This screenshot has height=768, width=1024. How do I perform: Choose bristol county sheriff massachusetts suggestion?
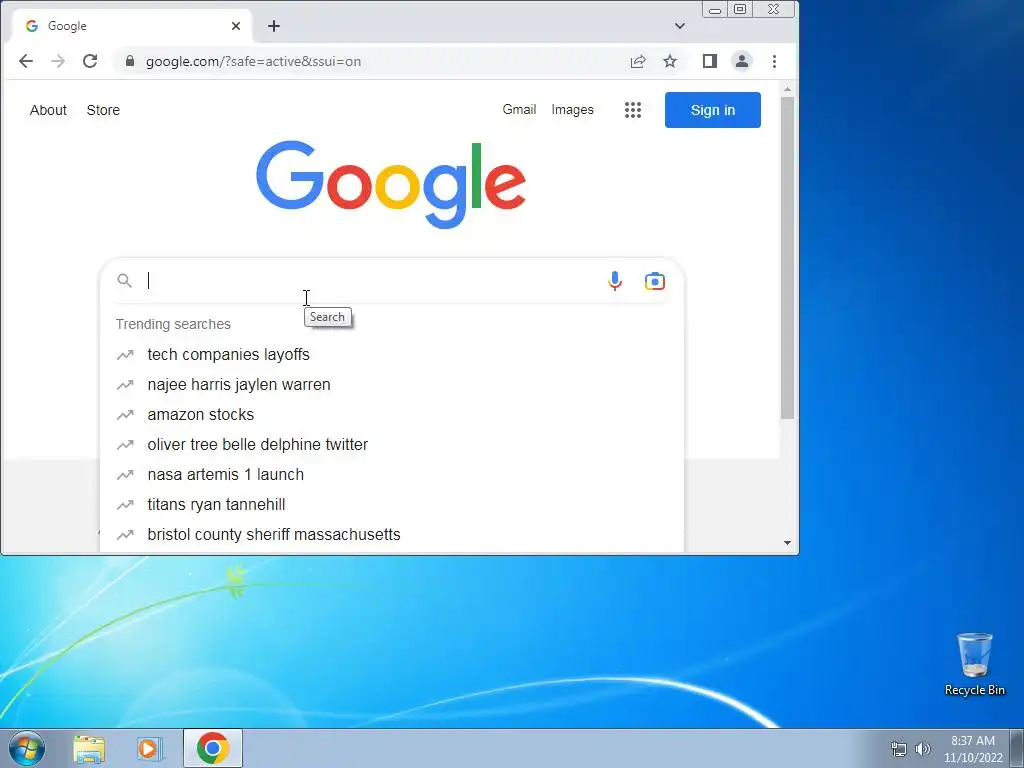[x=392, y=535]
